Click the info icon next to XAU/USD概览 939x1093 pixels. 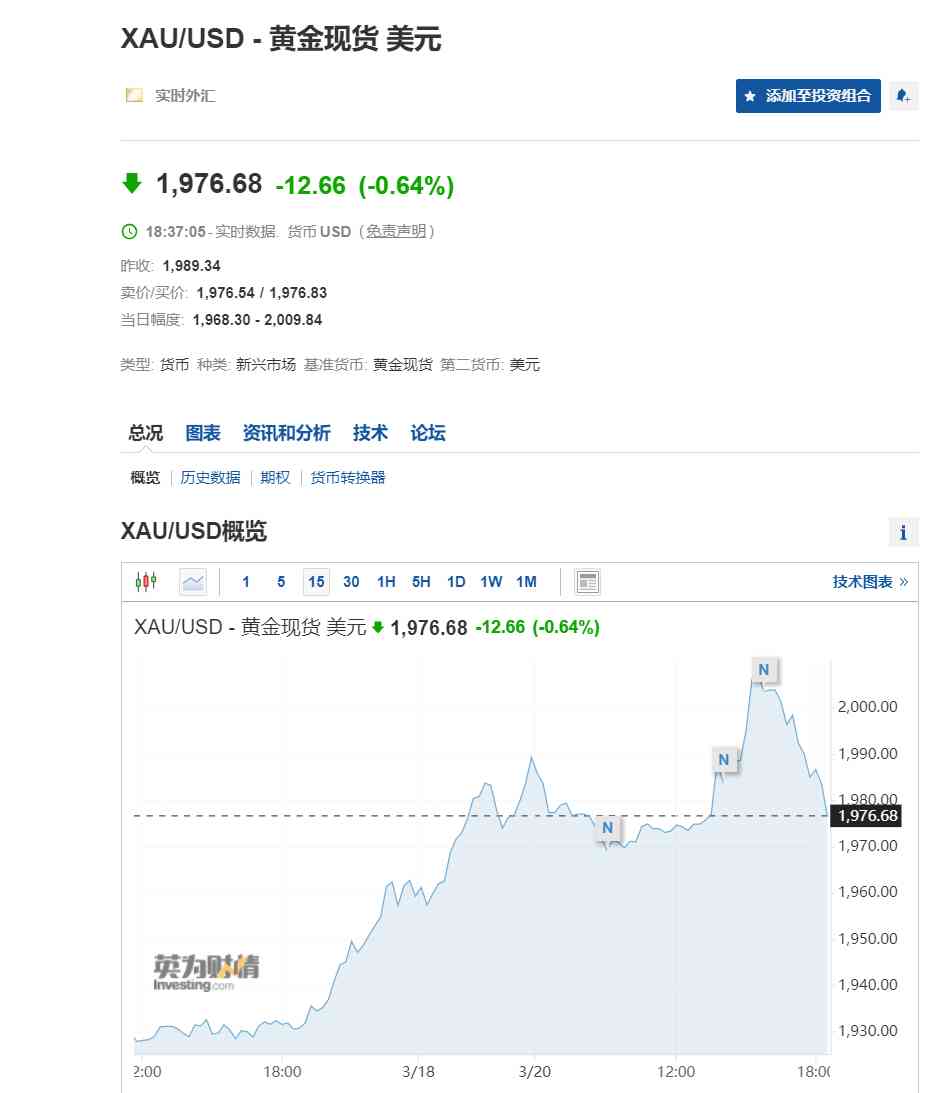[x=904, y=531]
